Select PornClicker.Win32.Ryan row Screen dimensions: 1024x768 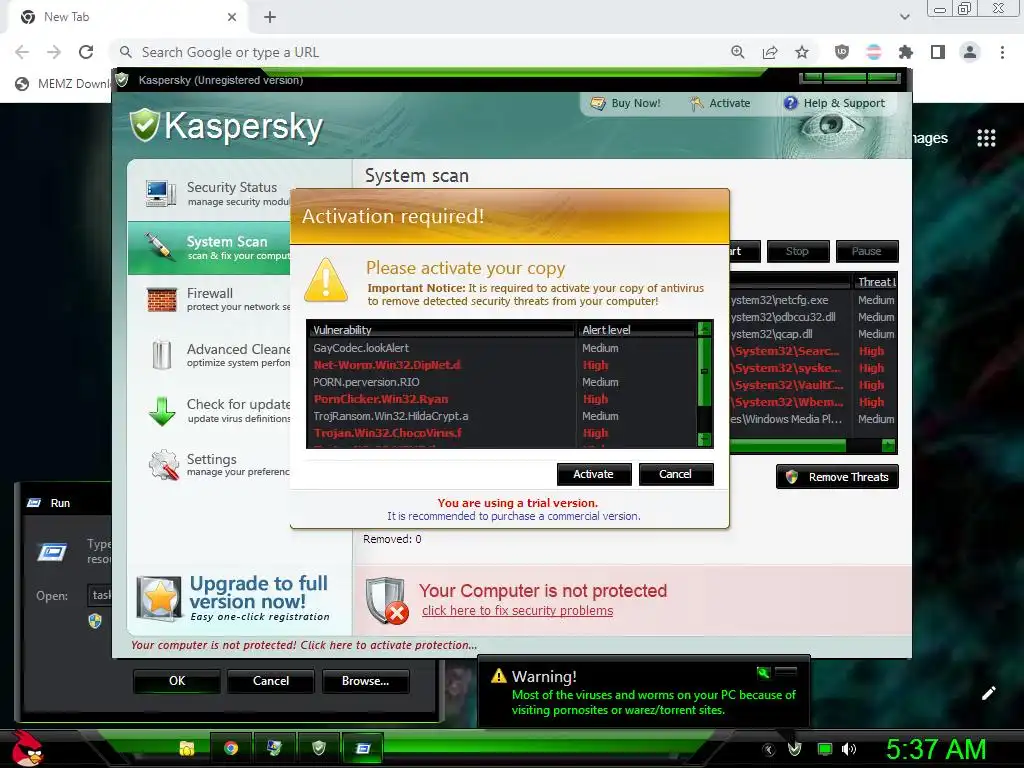click(x=502, y=399)
